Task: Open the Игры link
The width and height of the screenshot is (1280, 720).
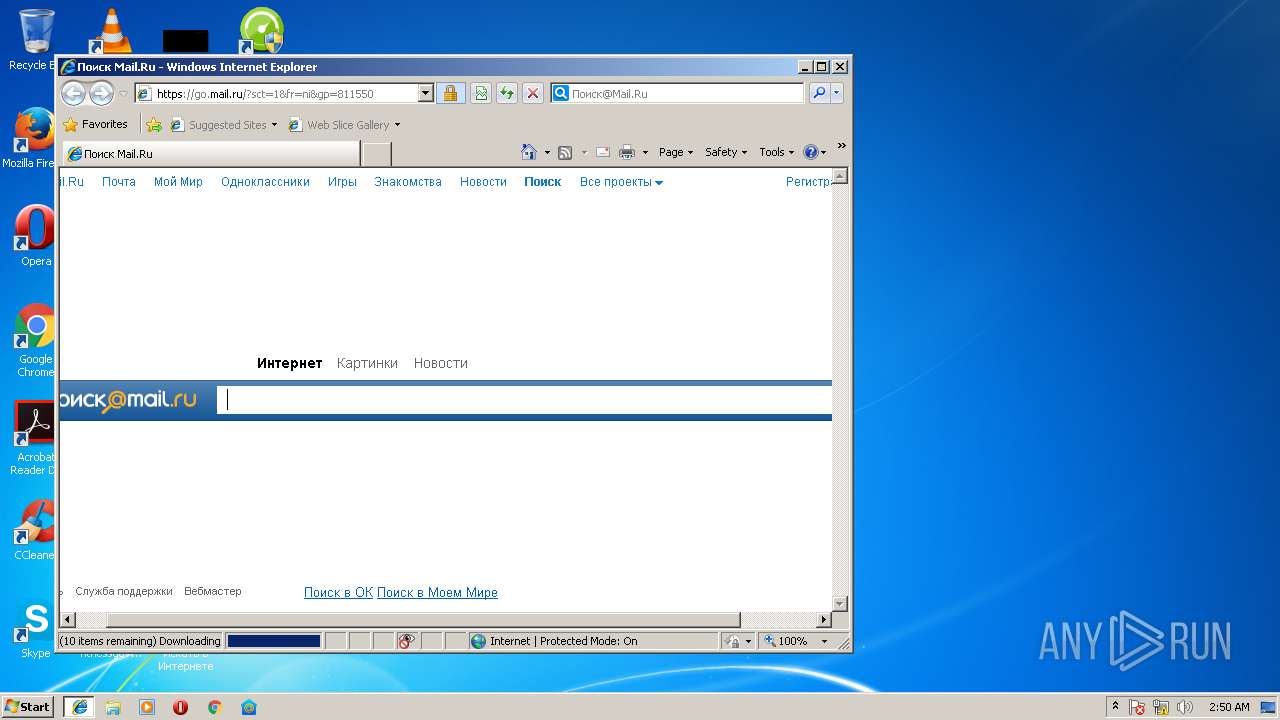Action: tap(342, 182)
